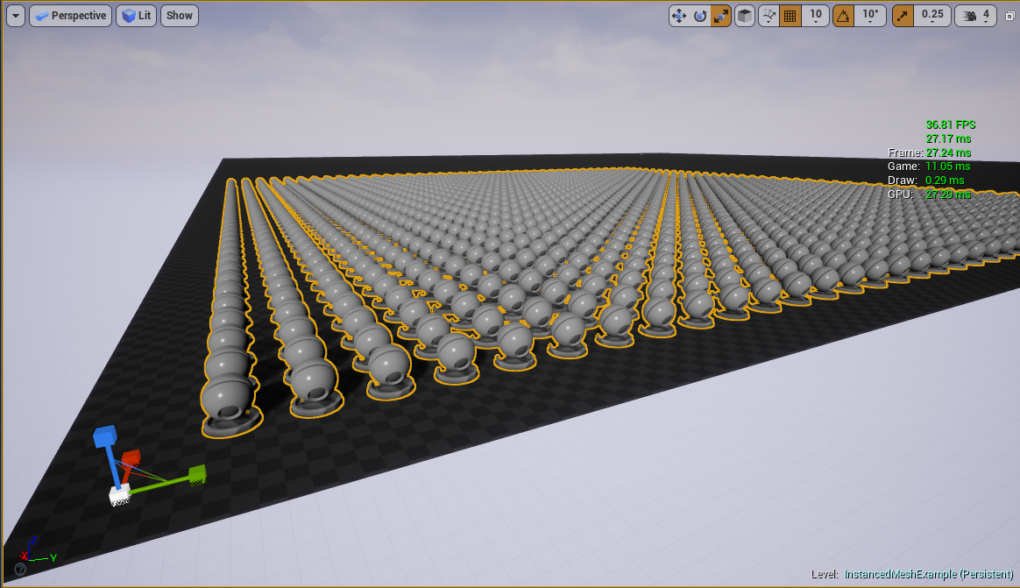The width and height of the screenshot is (1020, 588).
Task: Open the Lit view mode menu
Action: (x=136, y=16)
